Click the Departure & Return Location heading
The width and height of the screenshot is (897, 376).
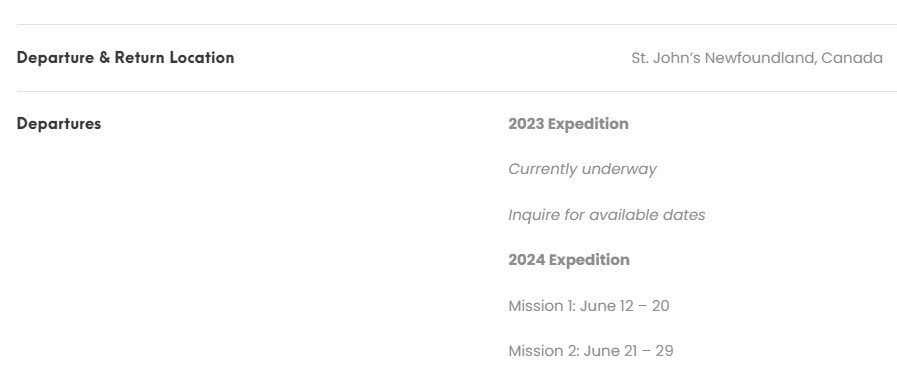[125, 57]
